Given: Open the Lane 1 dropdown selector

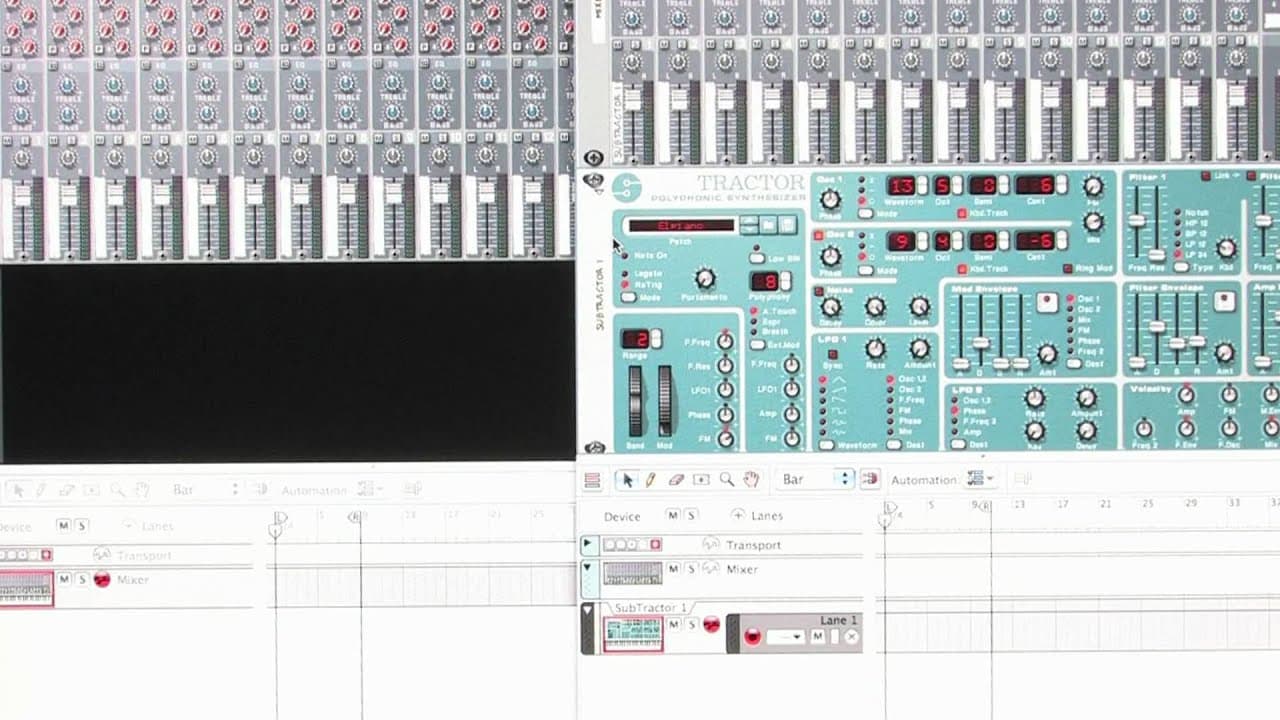Looking at the screenshot, I should click(x=785, y=636).
